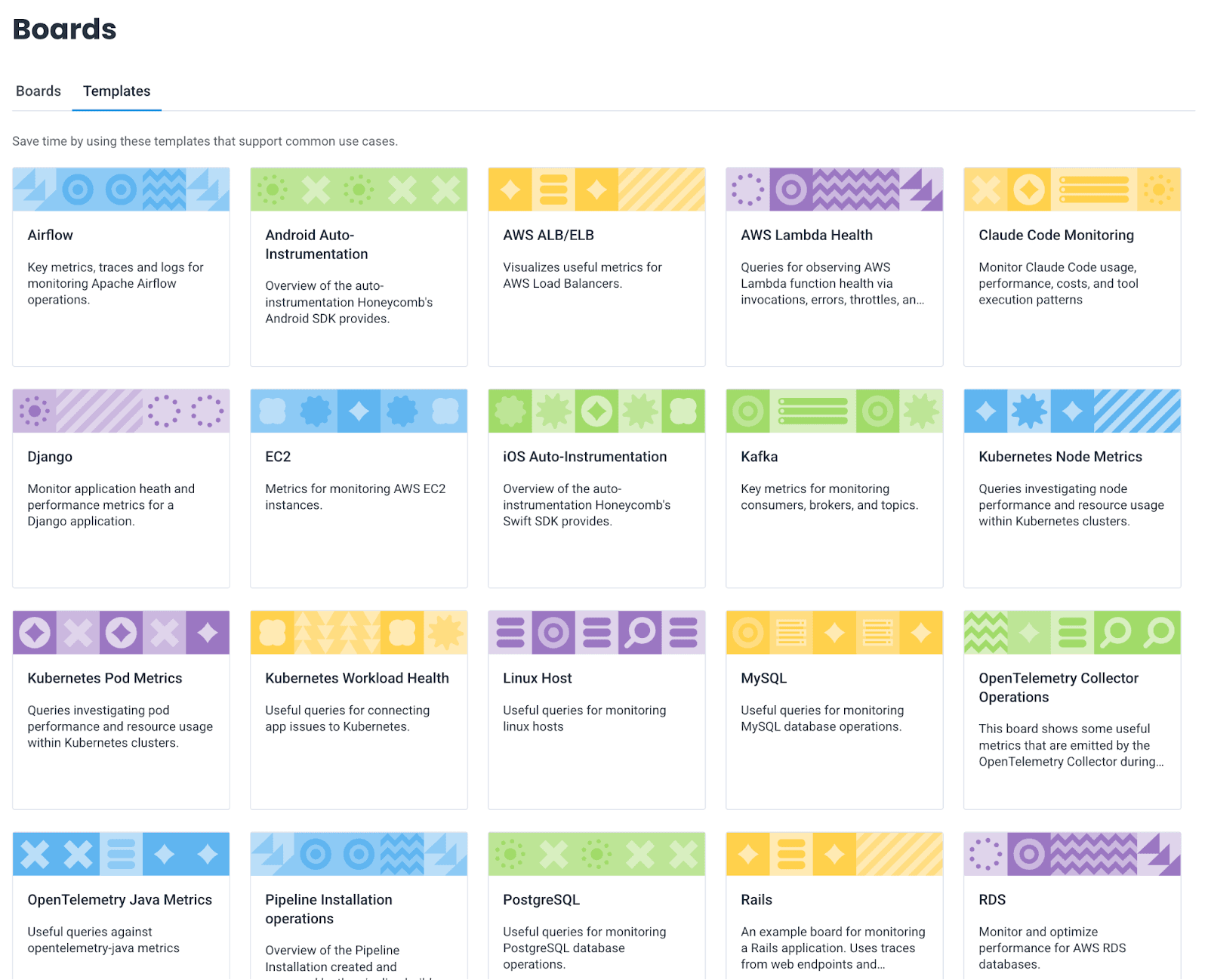Image resolution: width=1208 pixels, height=980 pixels.
Task: Open the Kubernetes Node Metrics title
Action: pyautogui.click(x=1060, y=457)
